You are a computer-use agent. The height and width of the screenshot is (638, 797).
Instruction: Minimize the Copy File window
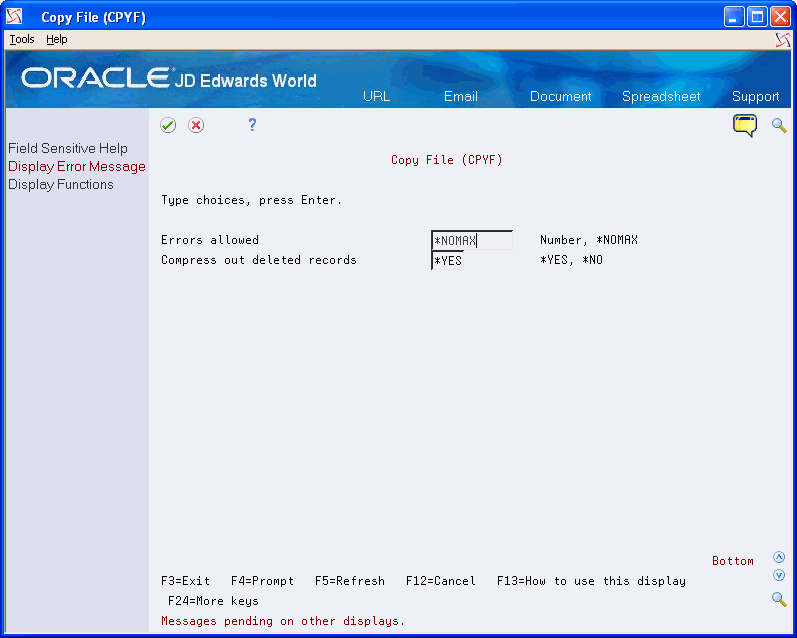[x=733, y=17]
